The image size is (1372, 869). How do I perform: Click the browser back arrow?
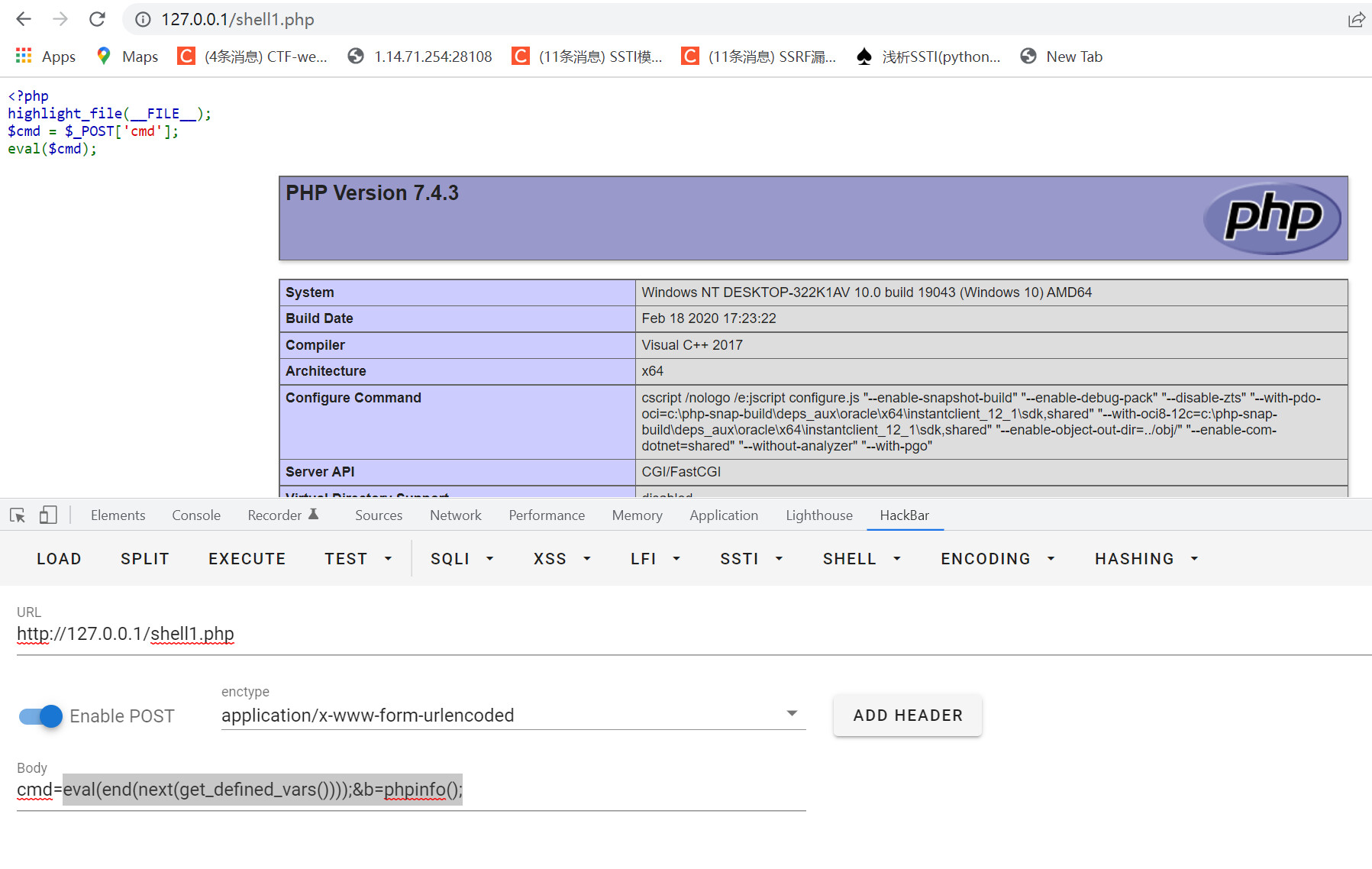click(24, 19)
